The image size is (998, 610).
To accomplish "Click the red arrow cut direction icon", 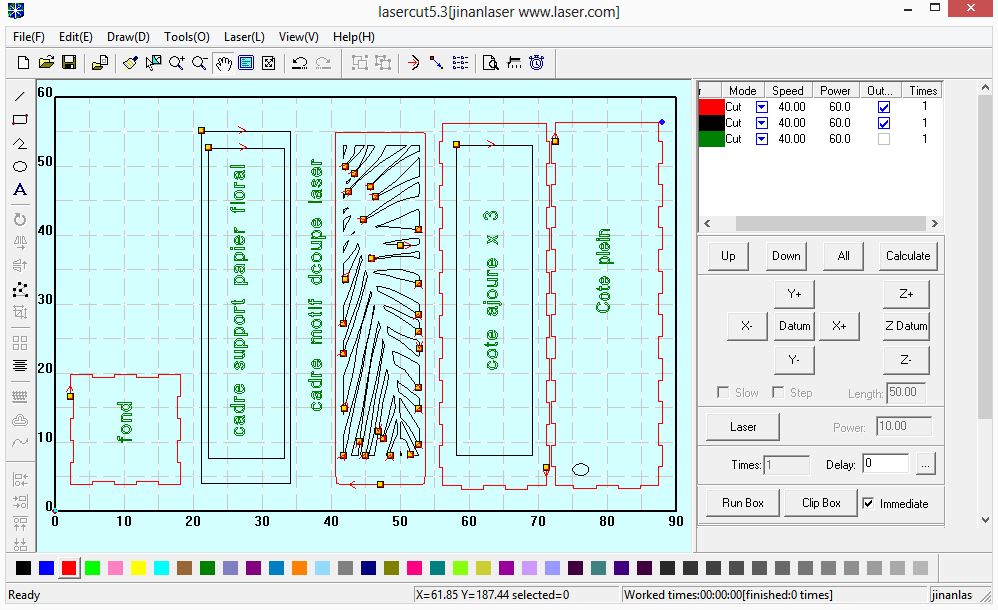I will (413, 62).
